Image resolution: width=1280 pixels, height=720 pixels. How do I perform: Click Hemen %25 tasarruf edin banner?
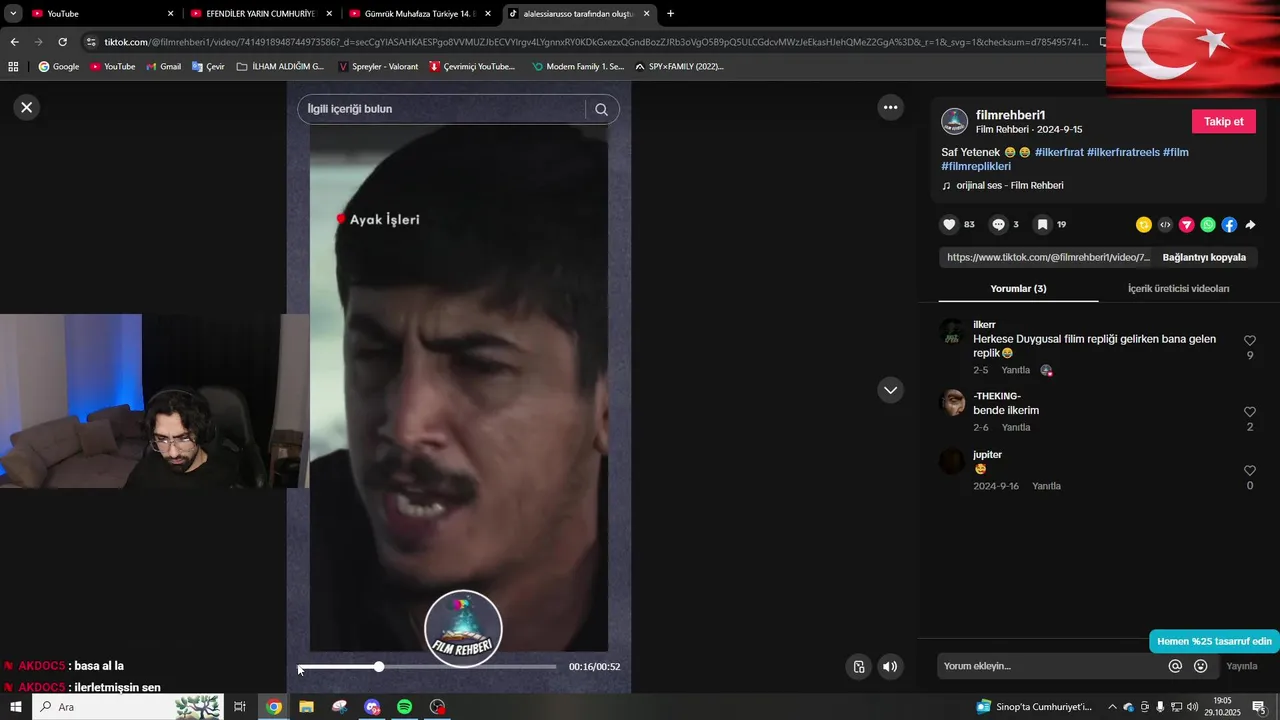click(x=1214, y=641)
